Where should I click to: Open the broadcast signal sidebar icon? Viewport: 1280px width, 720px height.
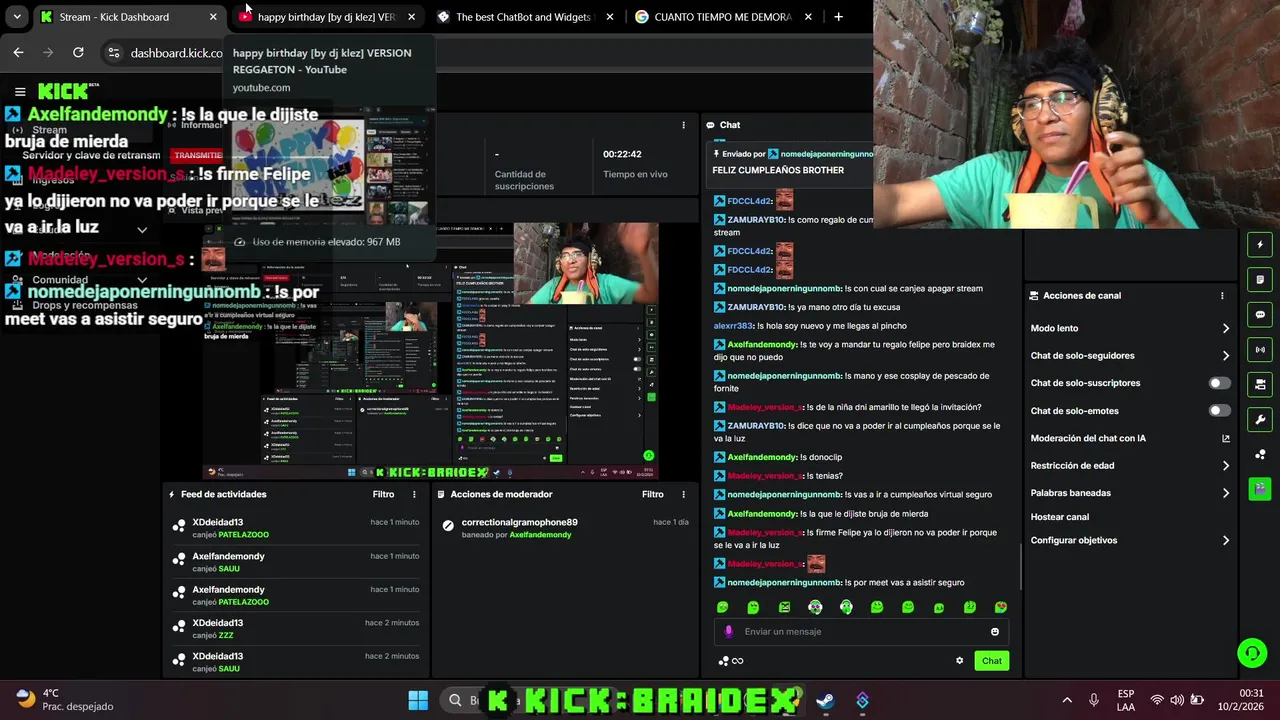tap(1260, 349)
